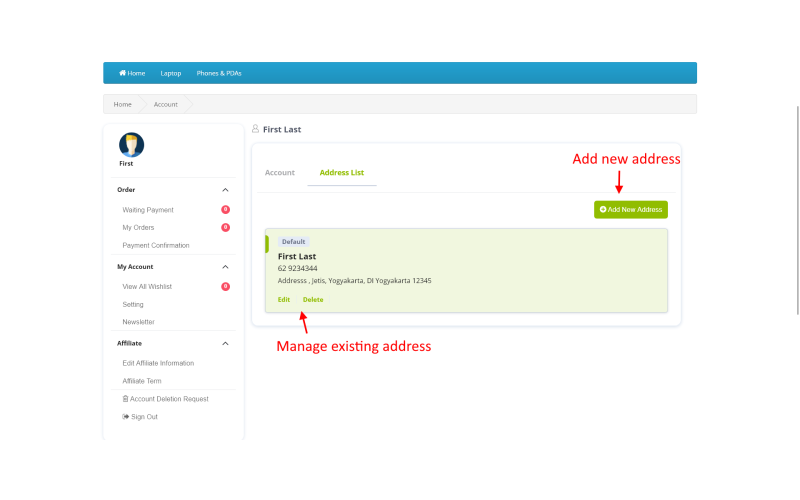Open the Phones & PDAs menu
The width and height of the screenshot is (800, 500).
pyautogui.click(x=219, y=73)
